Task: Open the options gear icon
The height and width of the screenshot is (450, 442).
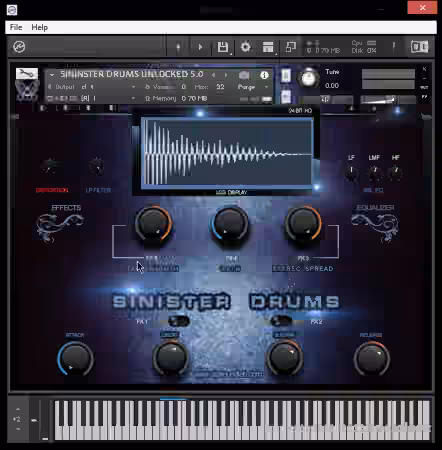Action: pos(246,47)
